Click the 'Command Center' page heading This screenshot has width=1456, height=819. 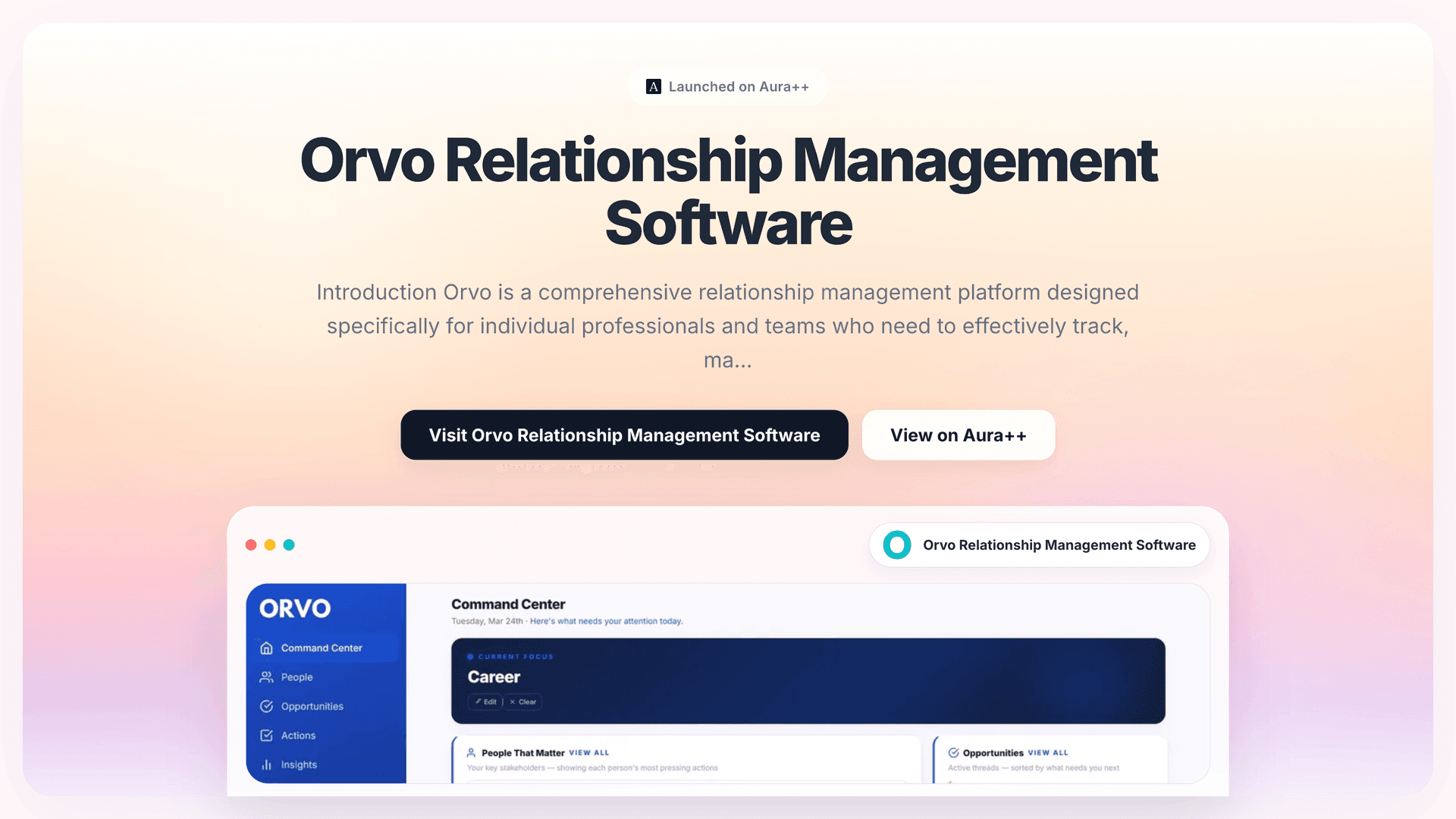508,604
